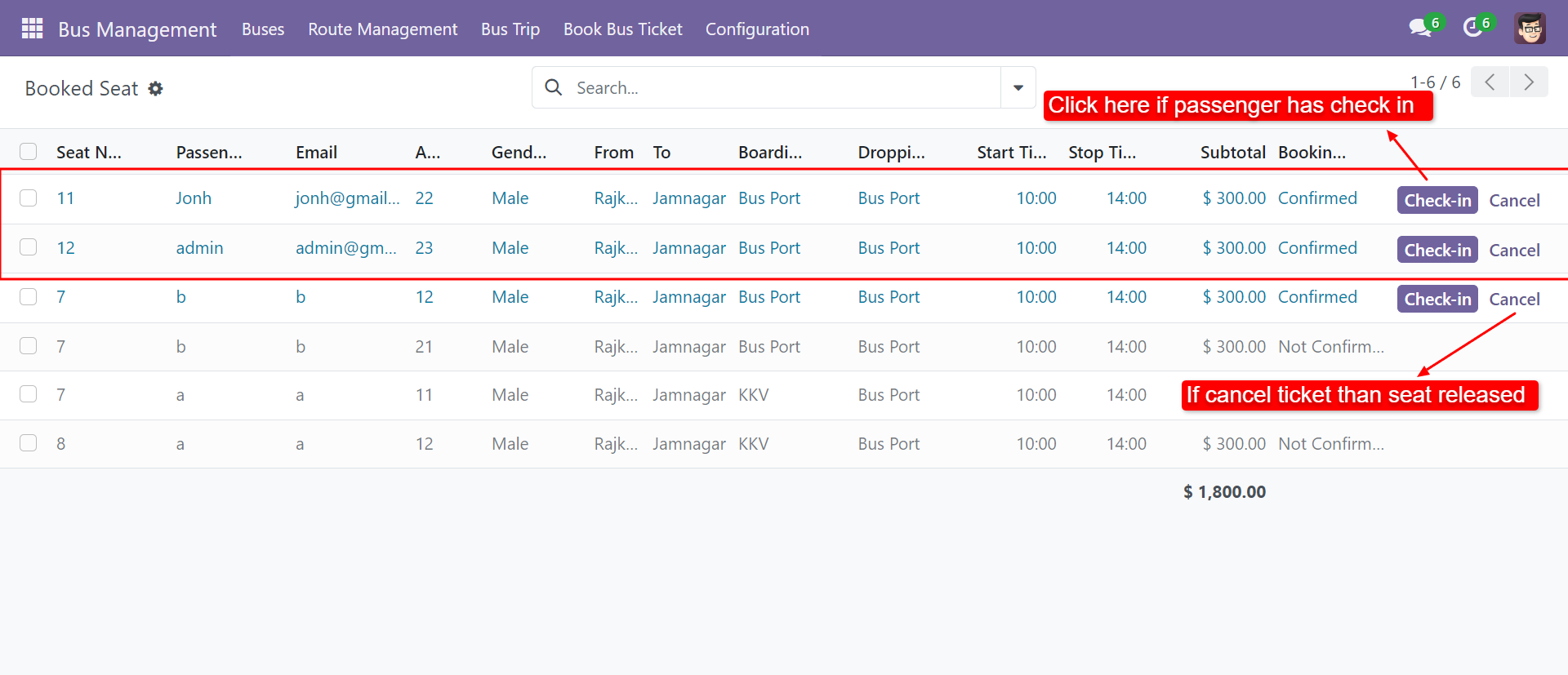Click the search magnifier icon

click(554, 87)
